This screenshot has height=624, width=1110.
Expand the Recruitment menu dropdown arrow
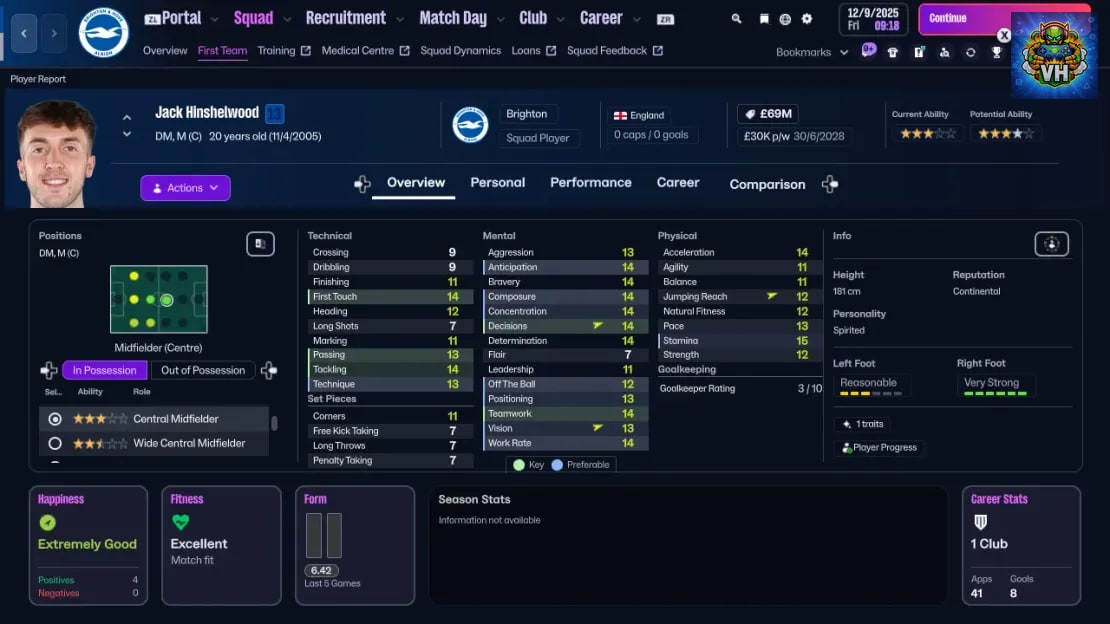click(400, 20)
